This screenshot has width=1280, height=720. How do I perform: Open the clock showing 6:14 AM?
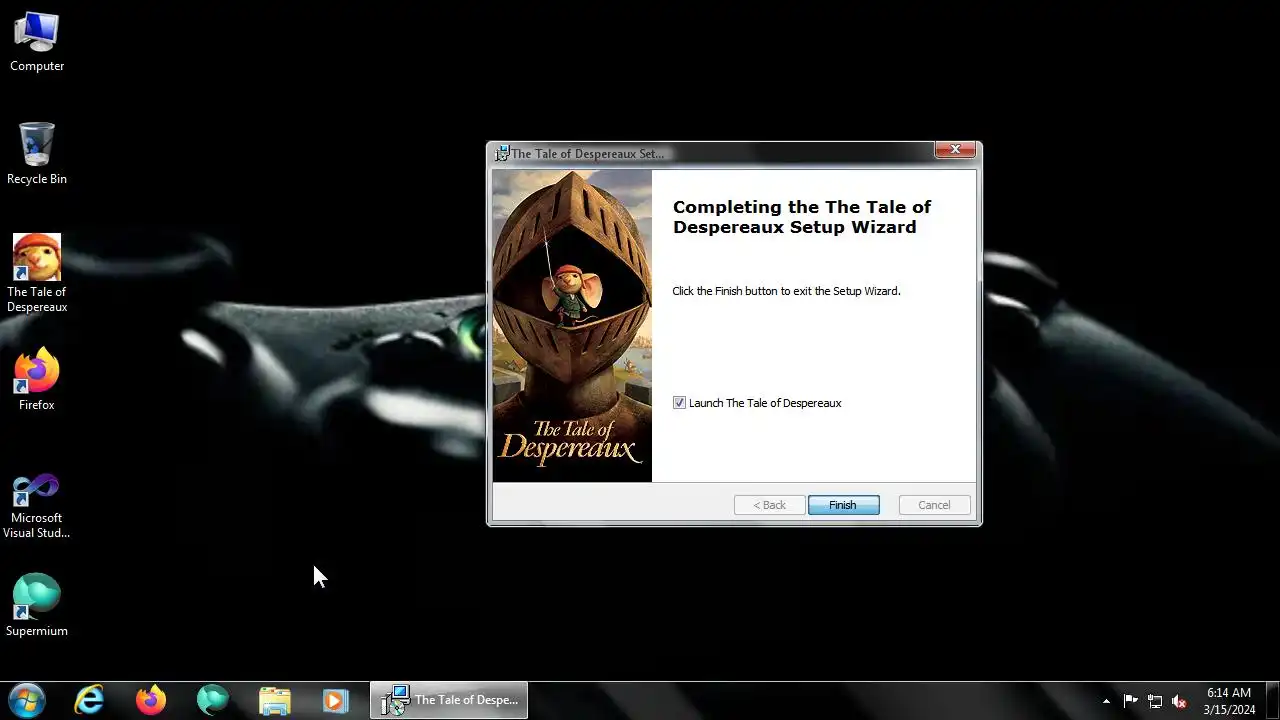point(1229,701)
